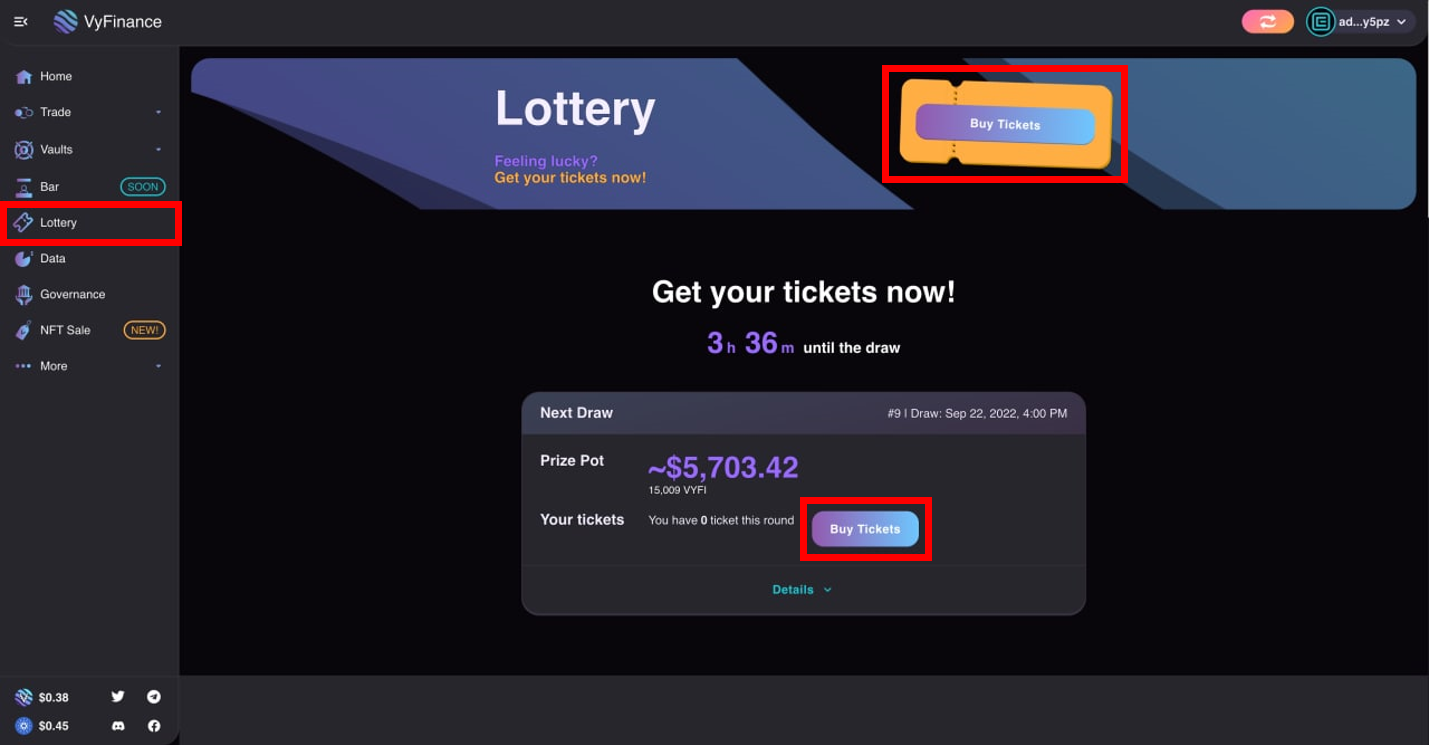The width and height of the screenshot is (1429, 745).
Task: Expand Details in the Next Draw card
Action: [802, 590]
